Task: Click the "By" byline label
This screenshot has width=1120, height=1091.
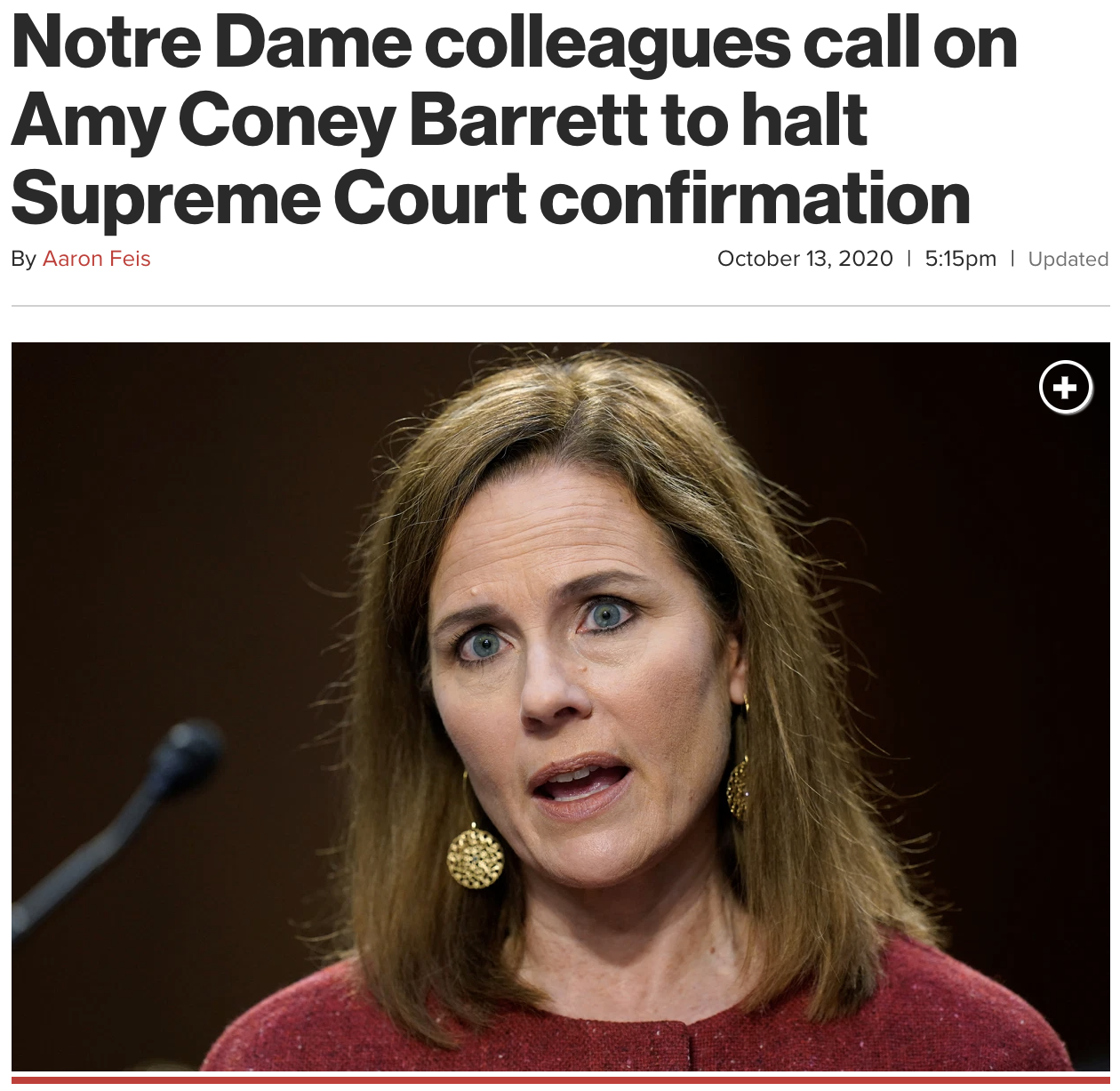Action: point(23,259)
